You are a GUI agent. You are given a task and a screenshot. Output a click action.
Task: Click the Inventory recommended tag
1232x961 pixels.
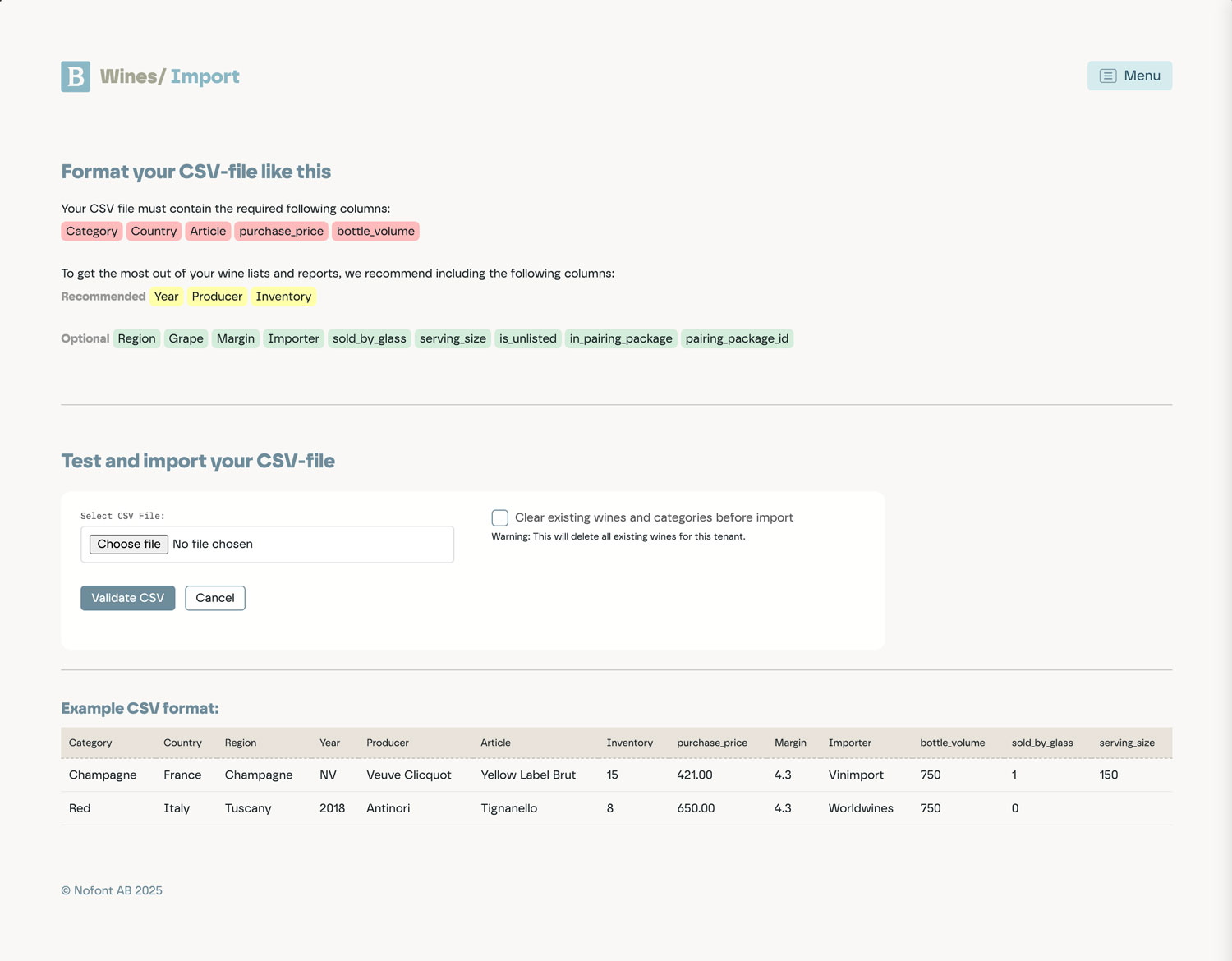point(283,297)
